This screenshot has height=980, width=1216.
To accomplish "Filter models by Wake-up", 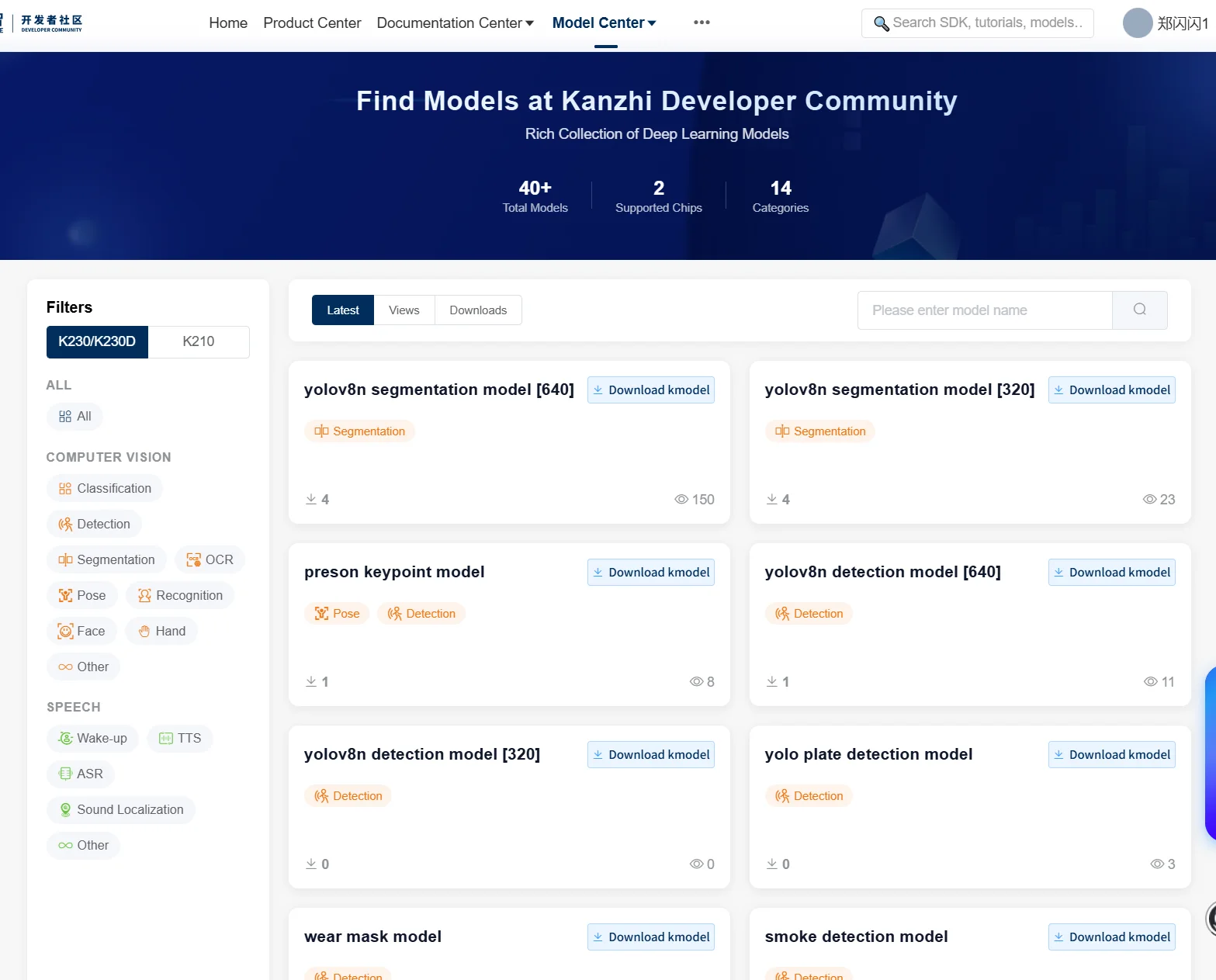I will (92, 739).
